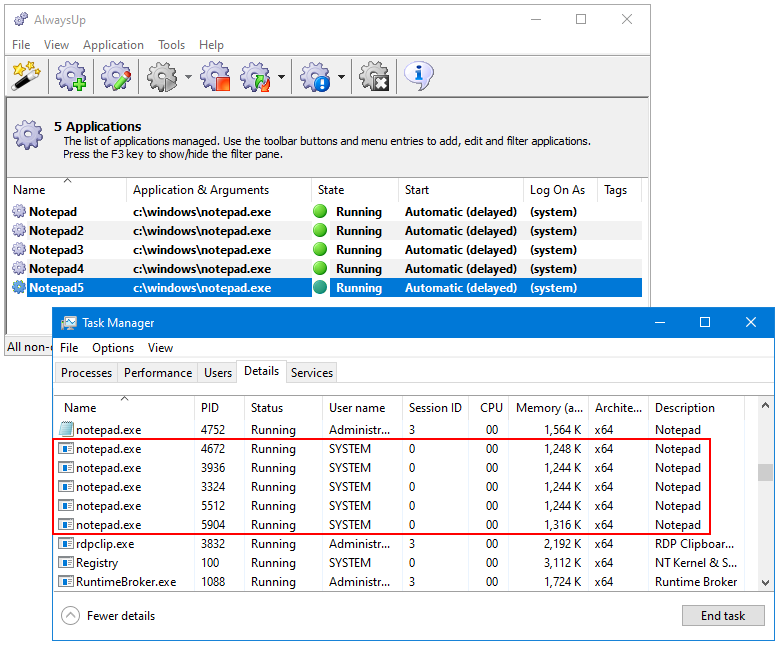The width and height of the screenshot is (780, 646).
Task: Select the Notepad3 application row
Action: tap(326, 250)
